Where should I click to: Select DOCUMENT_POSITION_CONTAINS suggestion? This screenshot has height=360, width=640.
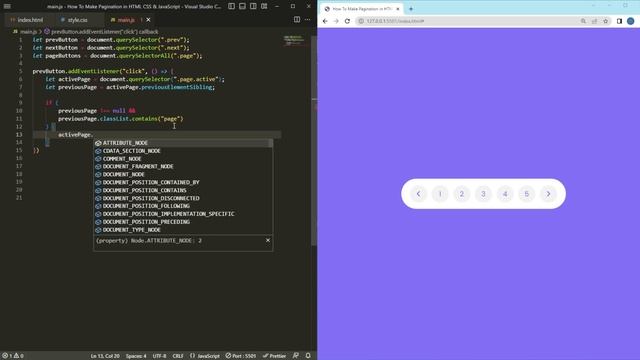[183, 190]
